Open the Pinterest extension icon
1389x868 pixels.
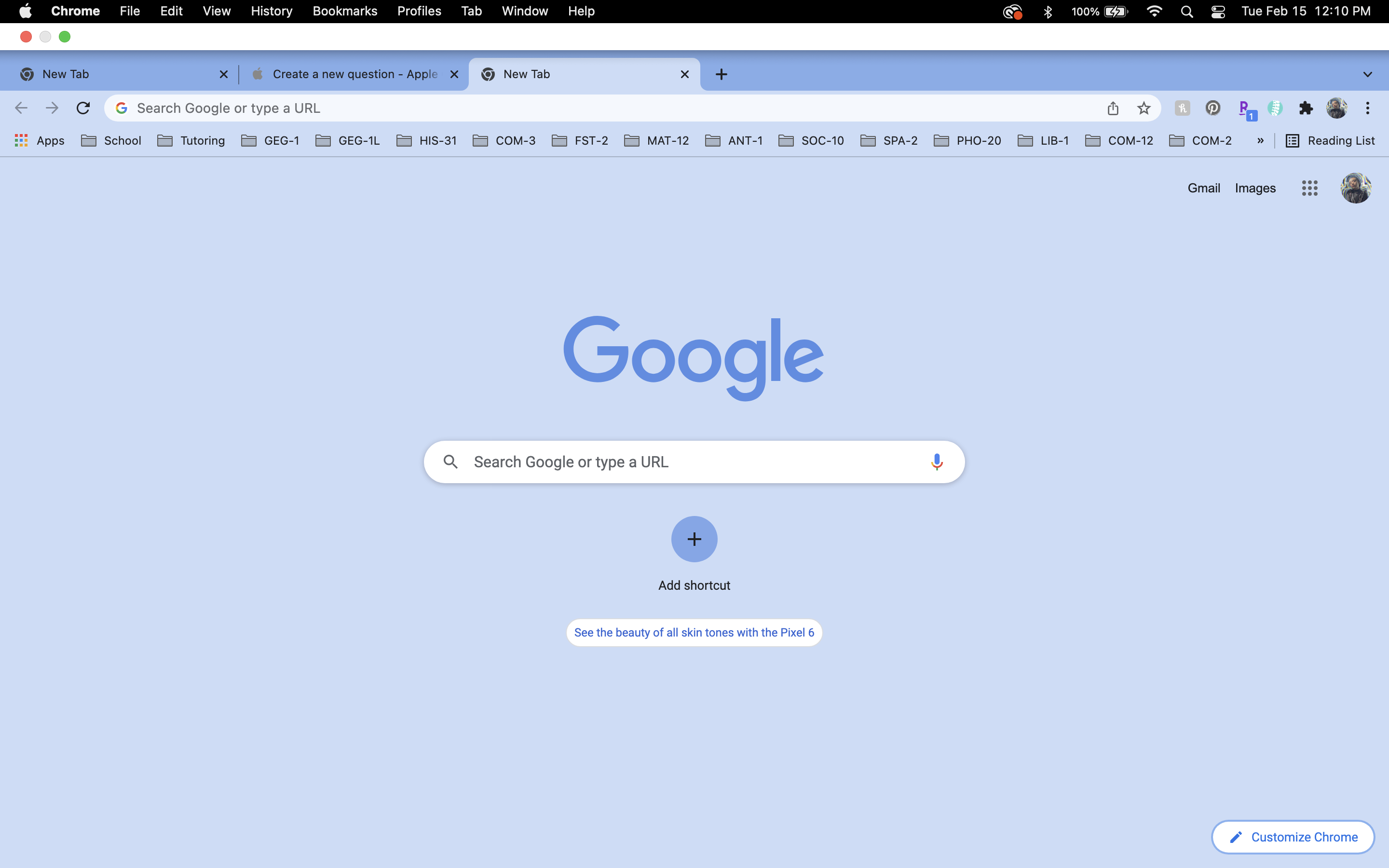[x=1212, y=108]
